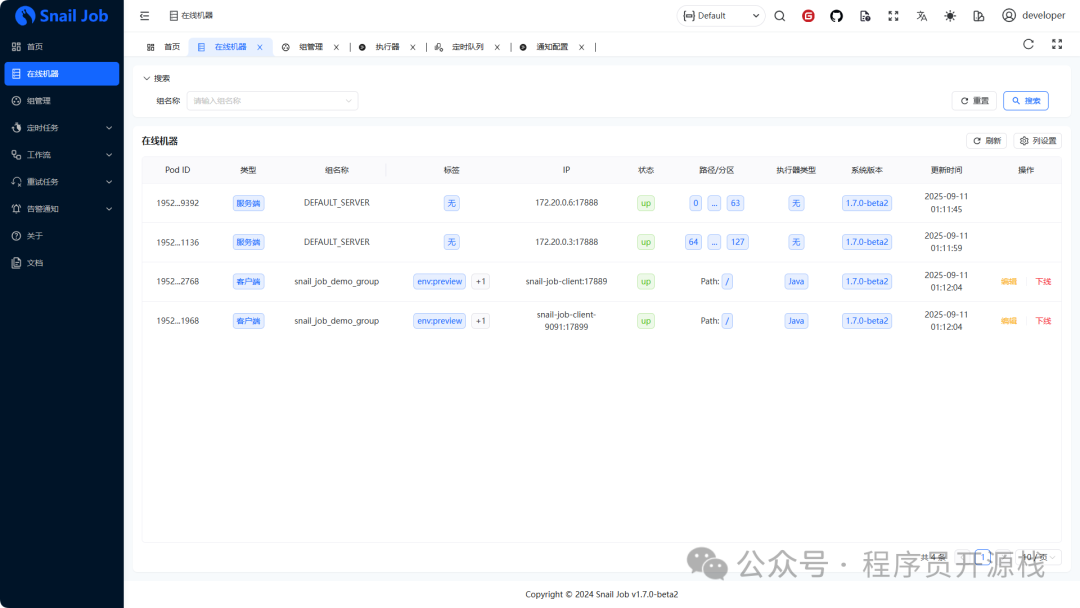Click the Snail Job logo

coord(61,15)
